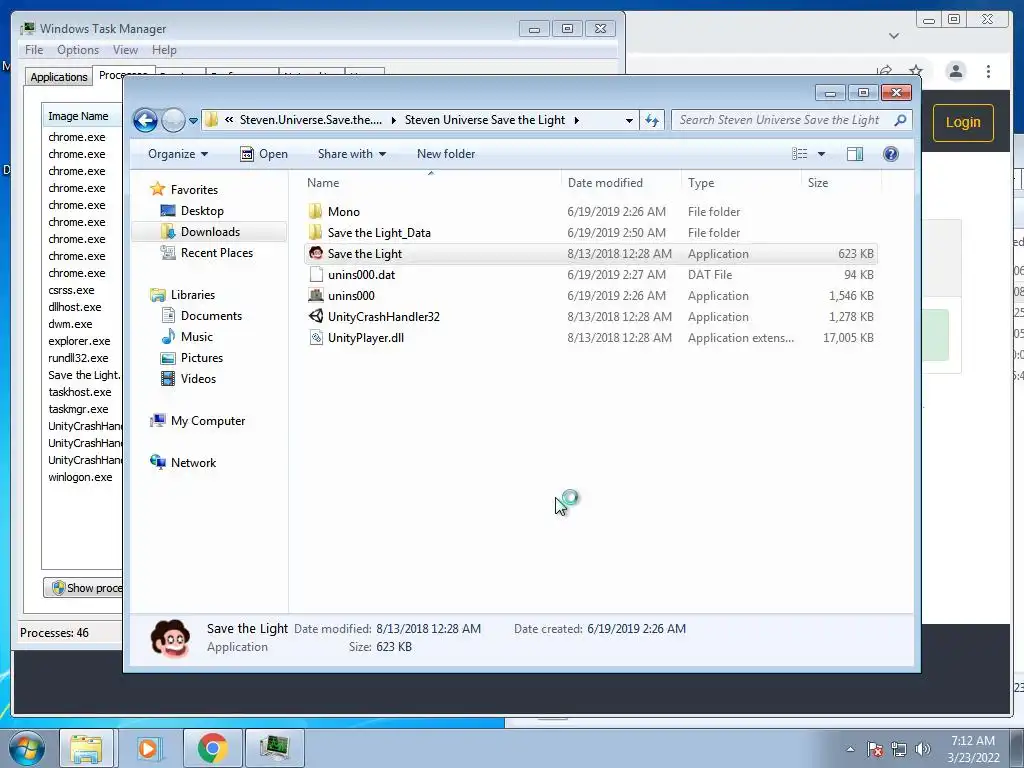Select the Save the Light application icon

click(x=316, y=253)
